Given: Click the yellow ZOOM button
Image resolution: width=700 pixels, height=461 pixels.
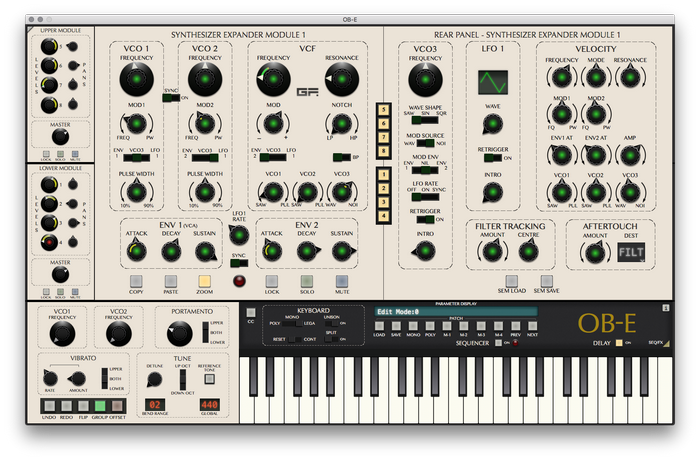Looking at the screenshot, I should tap(204, 281).
